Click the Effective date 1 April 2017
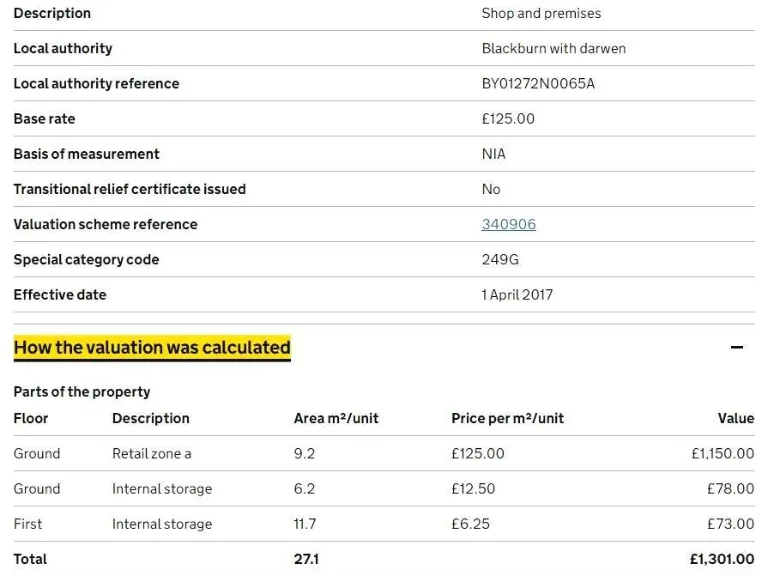The width and height of the screenshot is (768, 576). pos(517,295)
